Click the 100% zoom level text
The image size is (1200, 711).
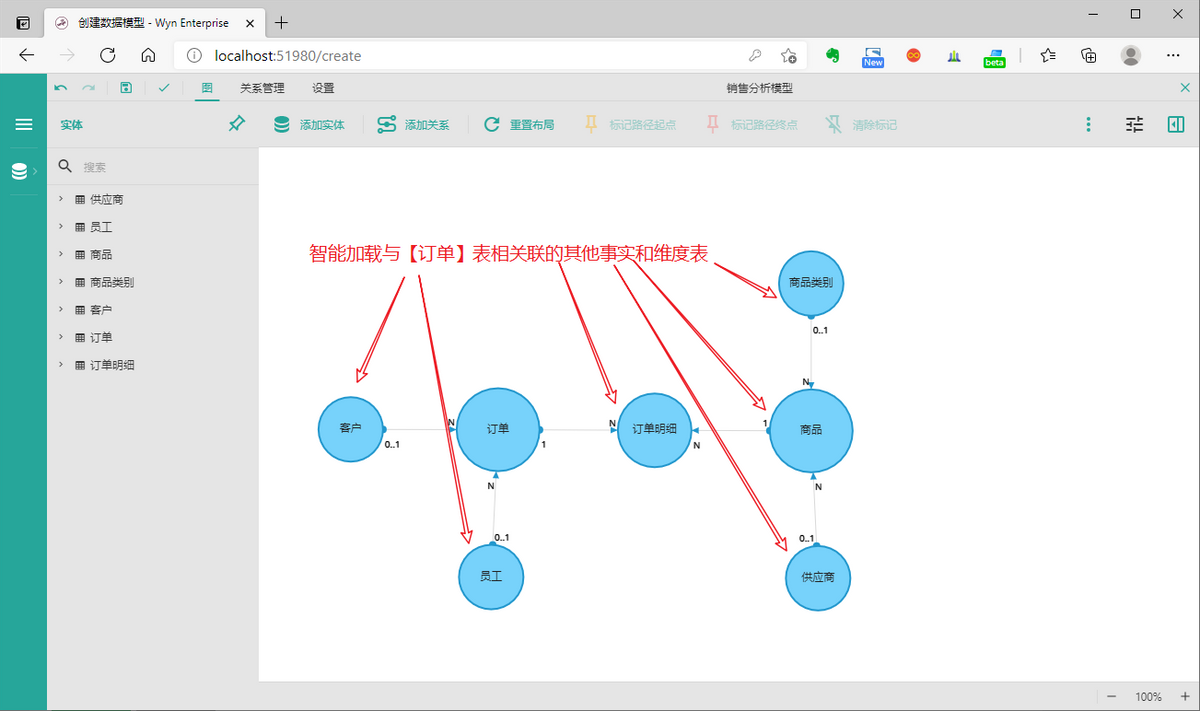(1148, 697)
